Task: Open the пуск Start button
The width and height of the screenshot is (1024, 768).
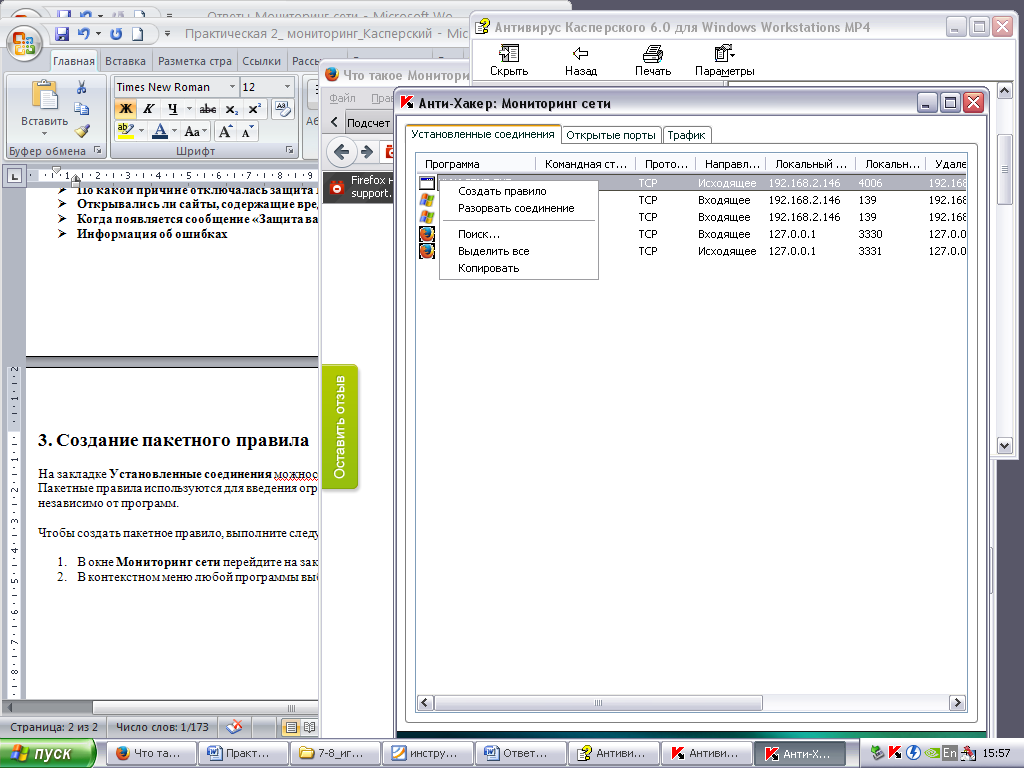Action: (48, 754)
